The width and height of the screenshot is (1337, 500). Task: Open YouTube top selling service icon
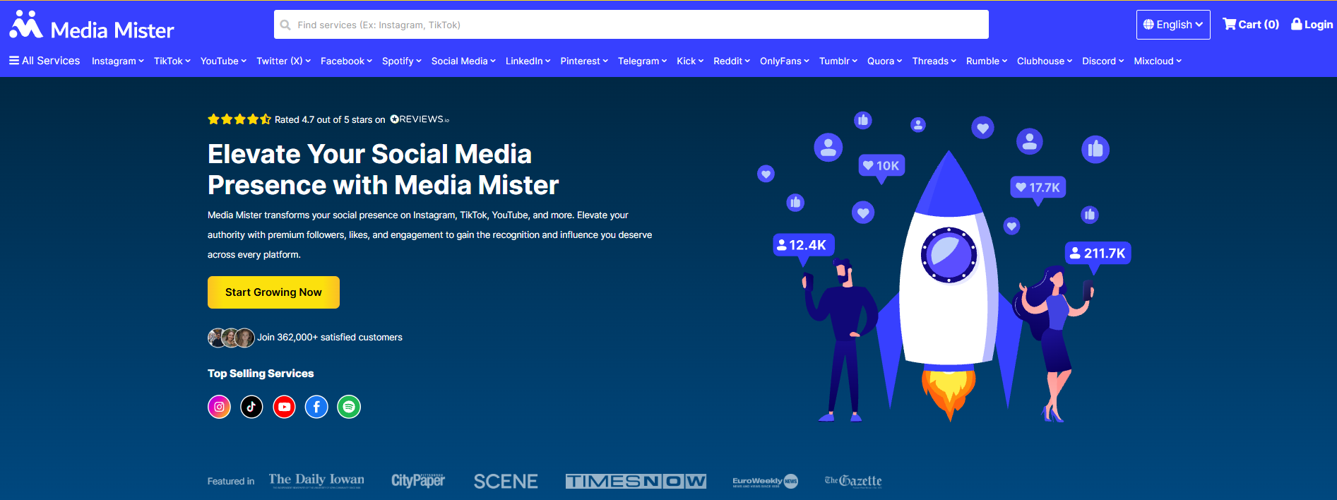284,407
